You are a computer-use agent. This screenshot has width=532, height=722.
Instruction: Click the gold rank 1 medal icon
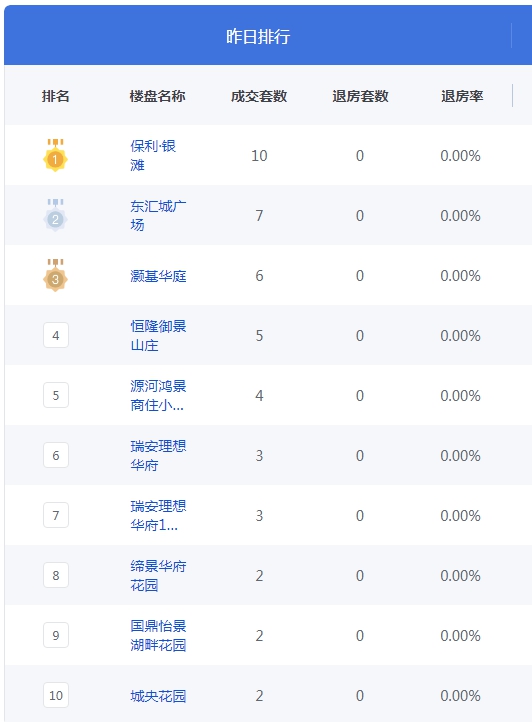click(x=55, y=155)
